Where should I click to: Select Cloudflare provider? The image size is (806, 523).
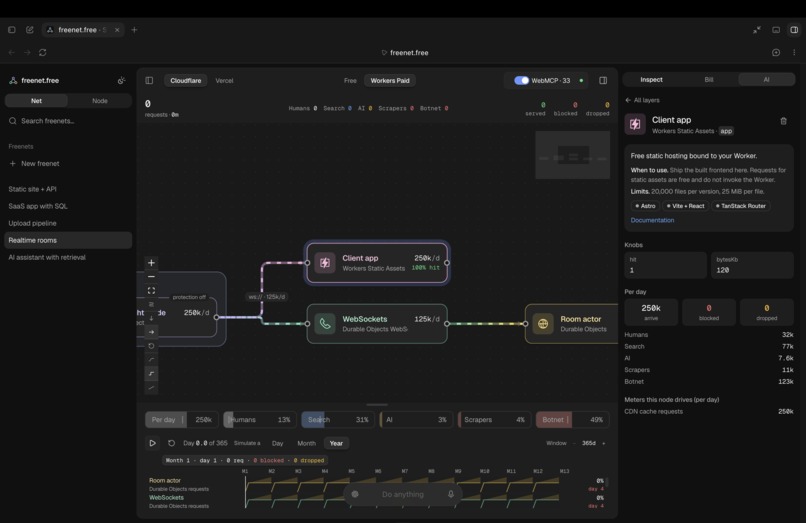[x=186, y=80]
